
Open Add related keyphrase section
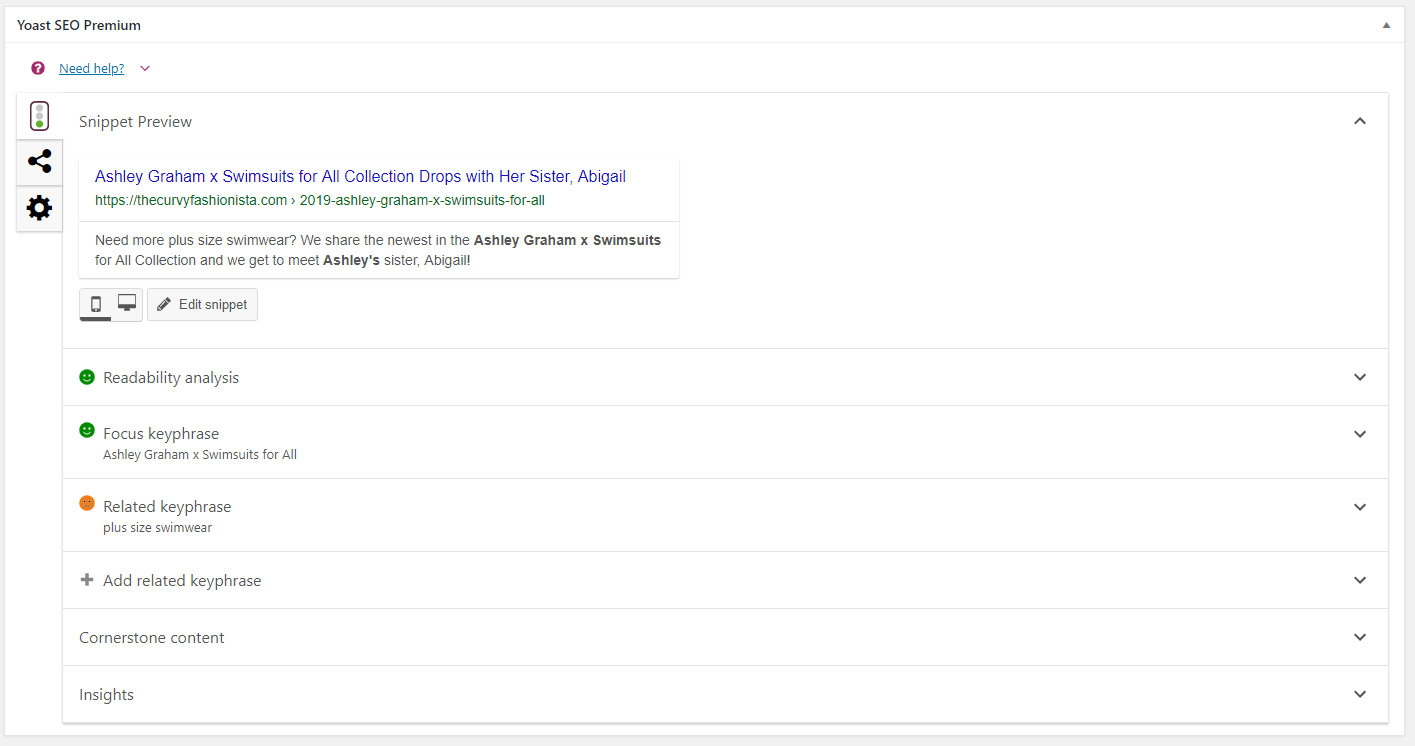pos(182,581)
